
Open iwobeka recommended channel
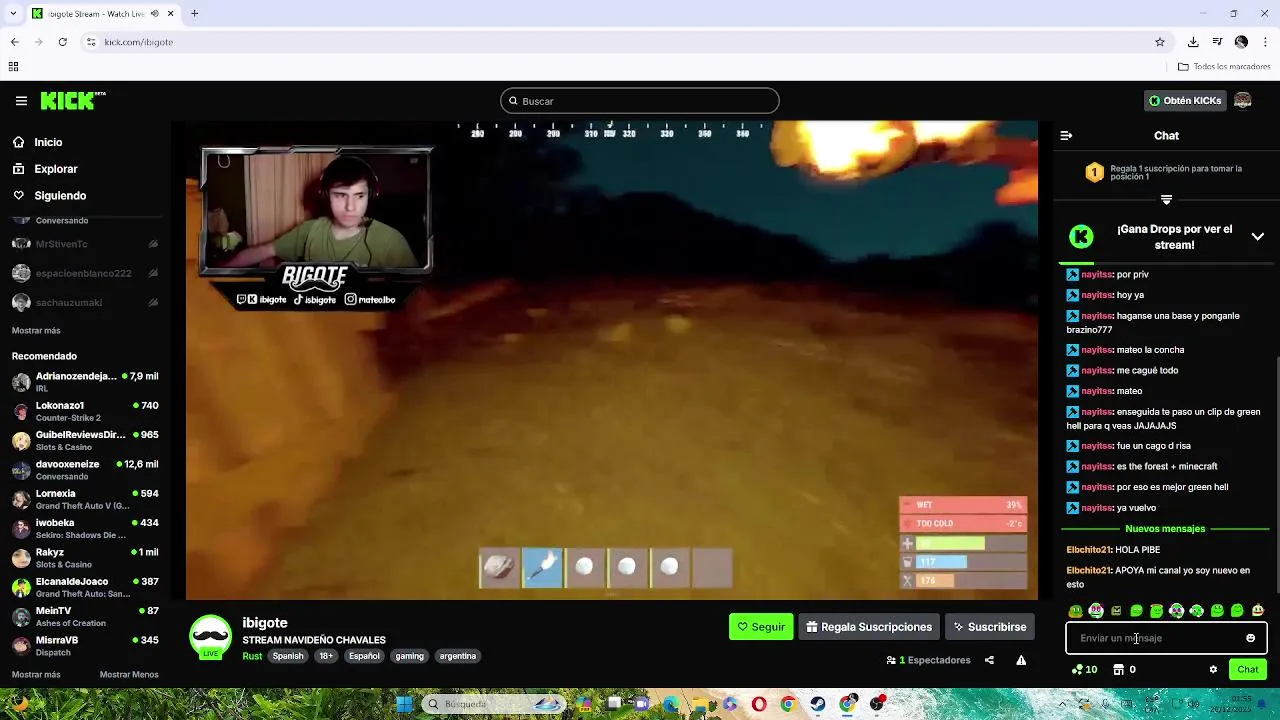tap(85, 528)
